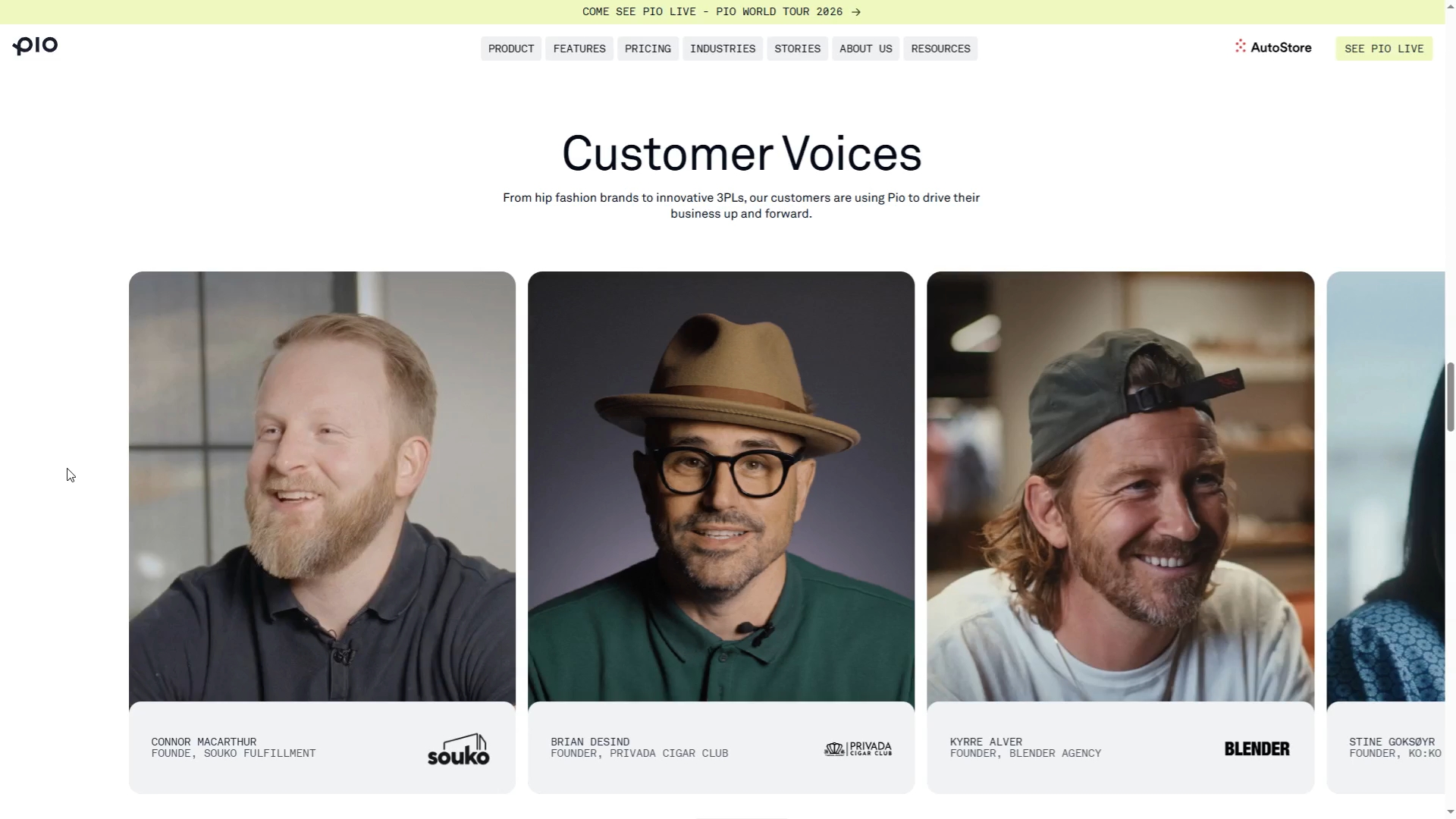
Task: Expand the Resources menu
Action: pyautogui.click(x=940, y=49)
